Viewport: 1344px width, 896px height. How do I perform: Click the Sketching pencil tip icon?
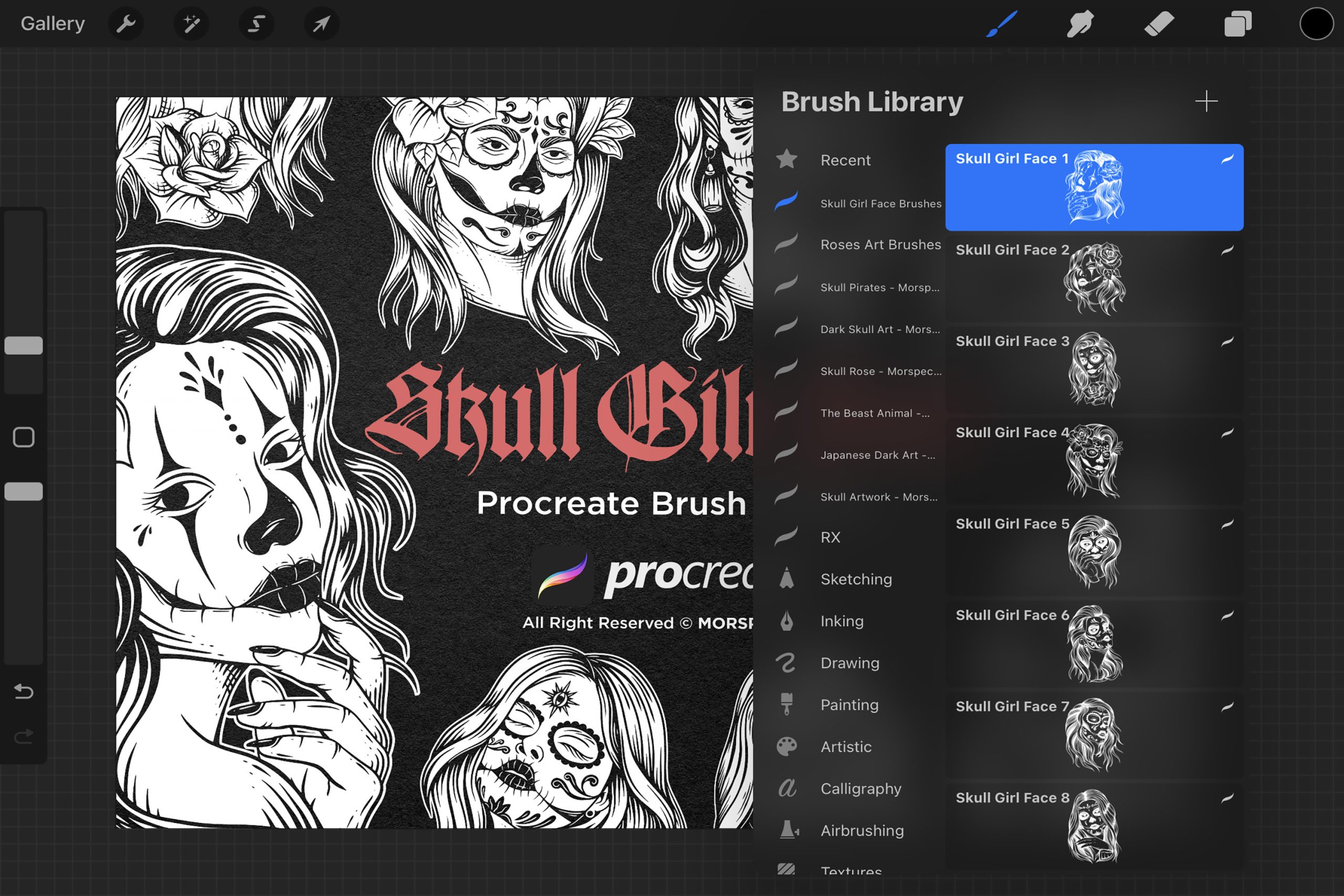click(787, 578)
